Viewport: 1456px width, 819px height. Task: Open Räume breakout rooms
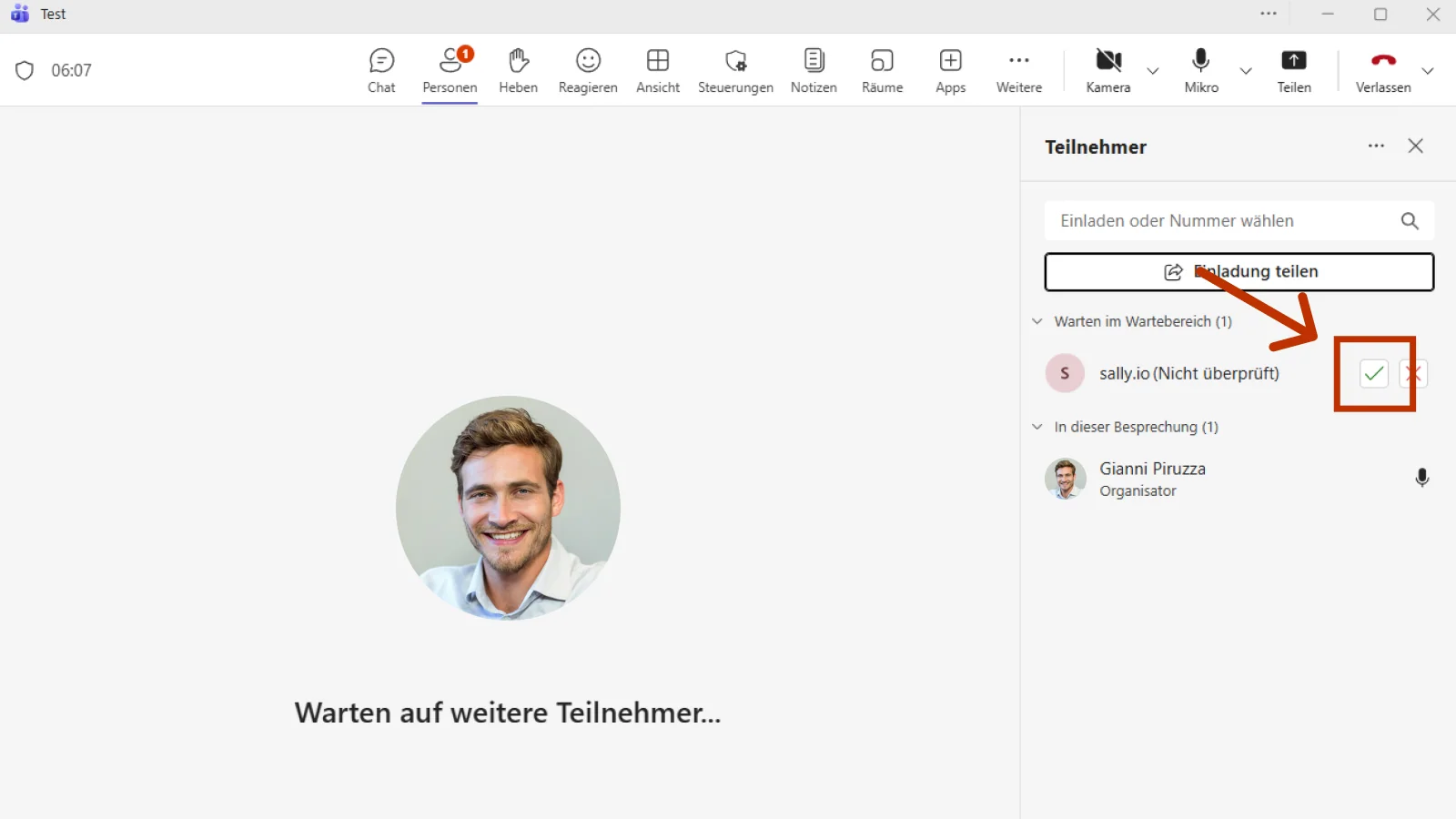882,71
